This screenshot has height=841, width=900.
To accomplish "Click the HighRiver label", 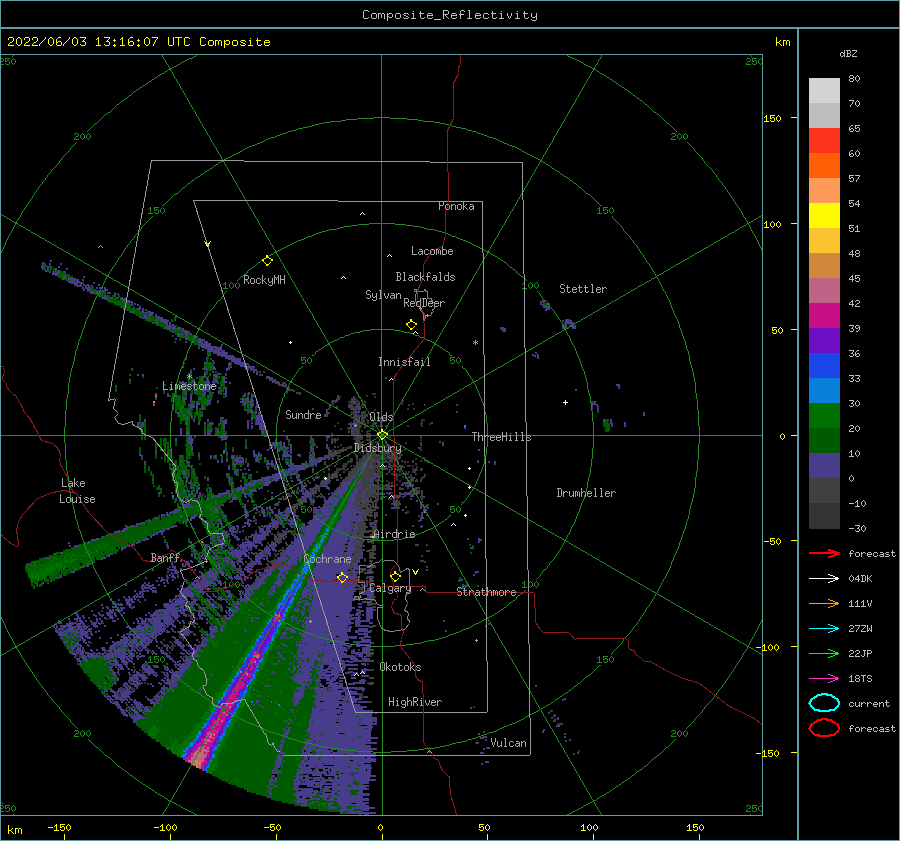I will coord(415,702).
